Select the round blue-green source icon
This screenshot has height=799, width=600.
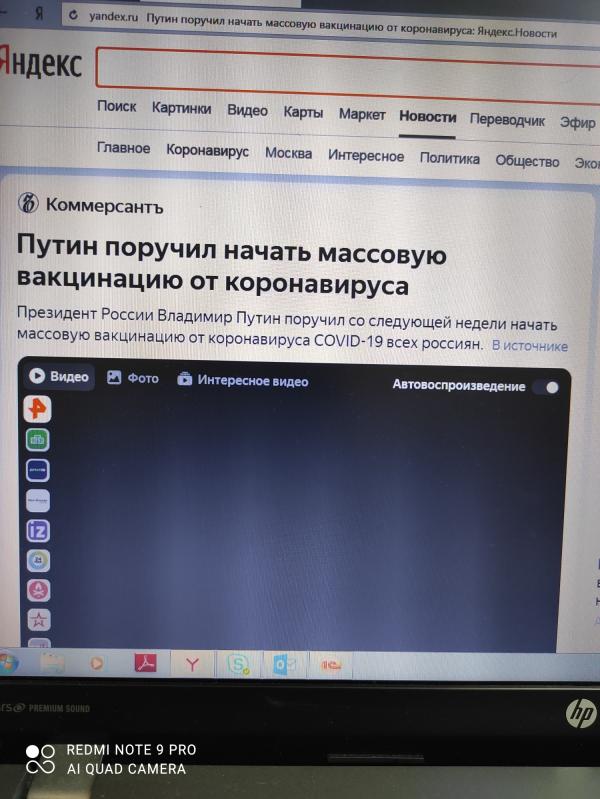click(38, 561)
